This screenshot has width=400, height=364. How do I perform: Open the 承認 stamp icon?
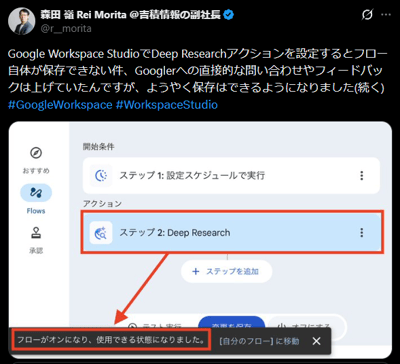(x=36, y=233)
